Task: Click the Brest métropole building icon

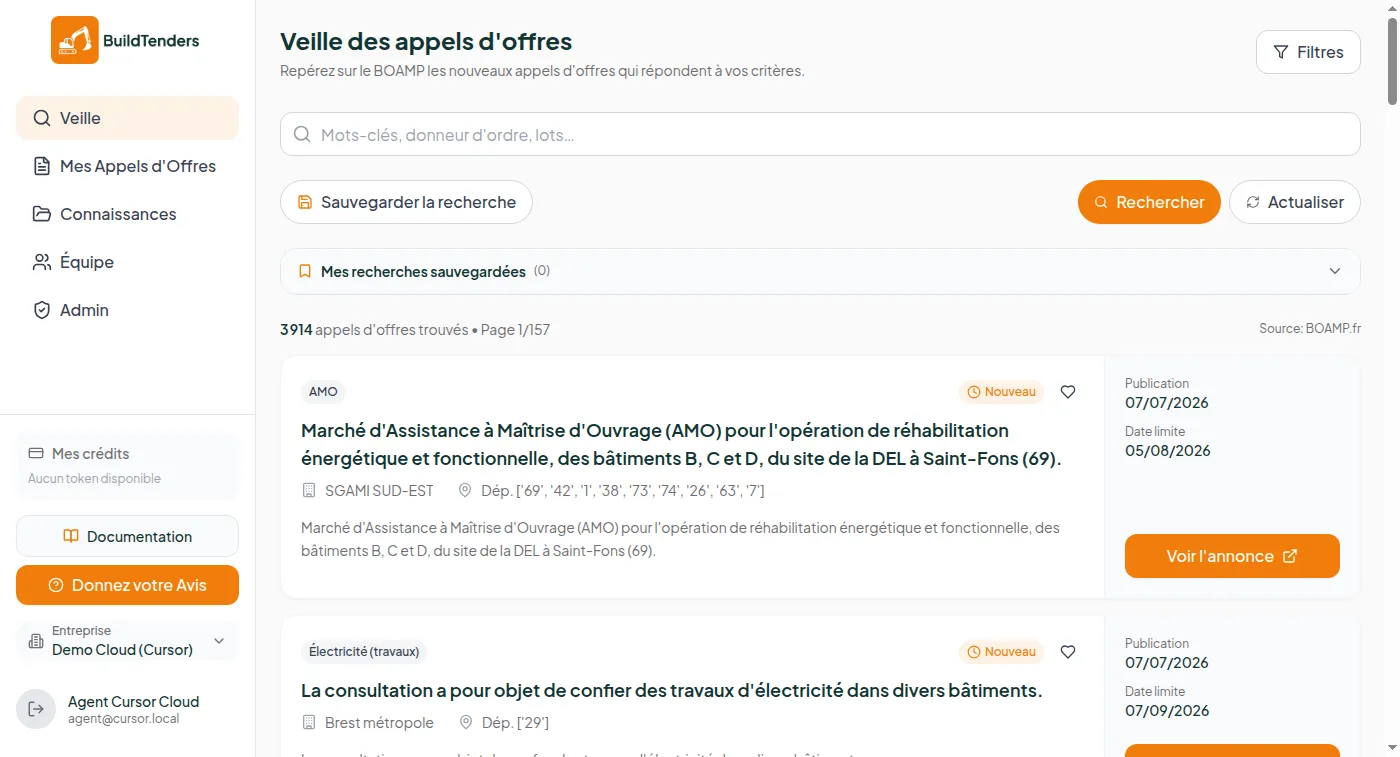Action: (x=309, y=722)
